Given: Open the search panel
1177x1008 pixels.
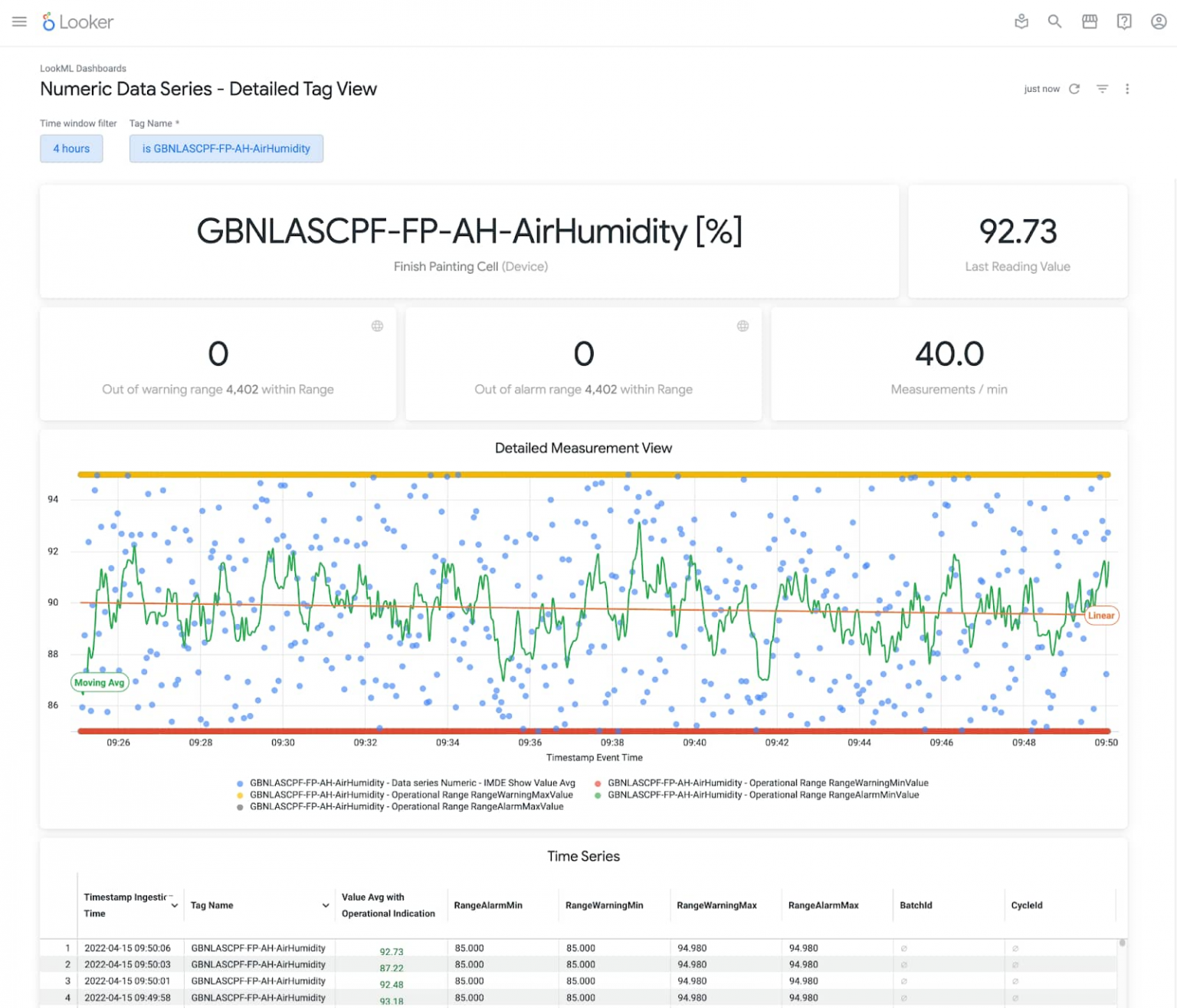Looking at the screenshot, I should (x=1055, y=21).
